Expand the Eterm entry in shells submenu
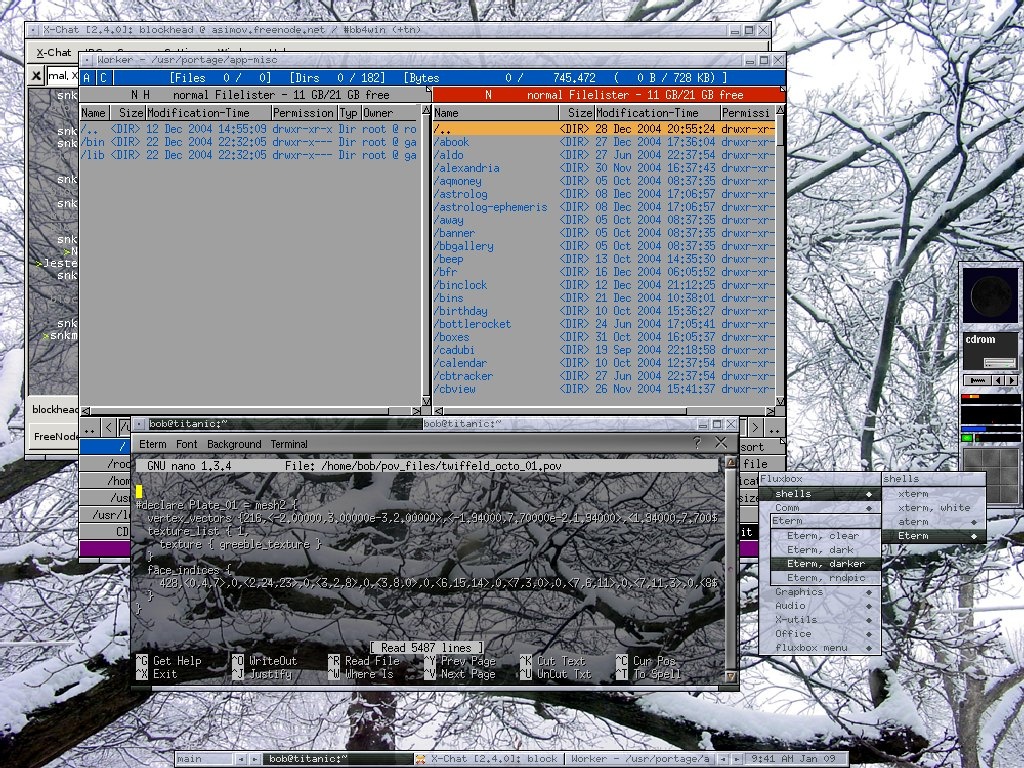 point(934,536)
